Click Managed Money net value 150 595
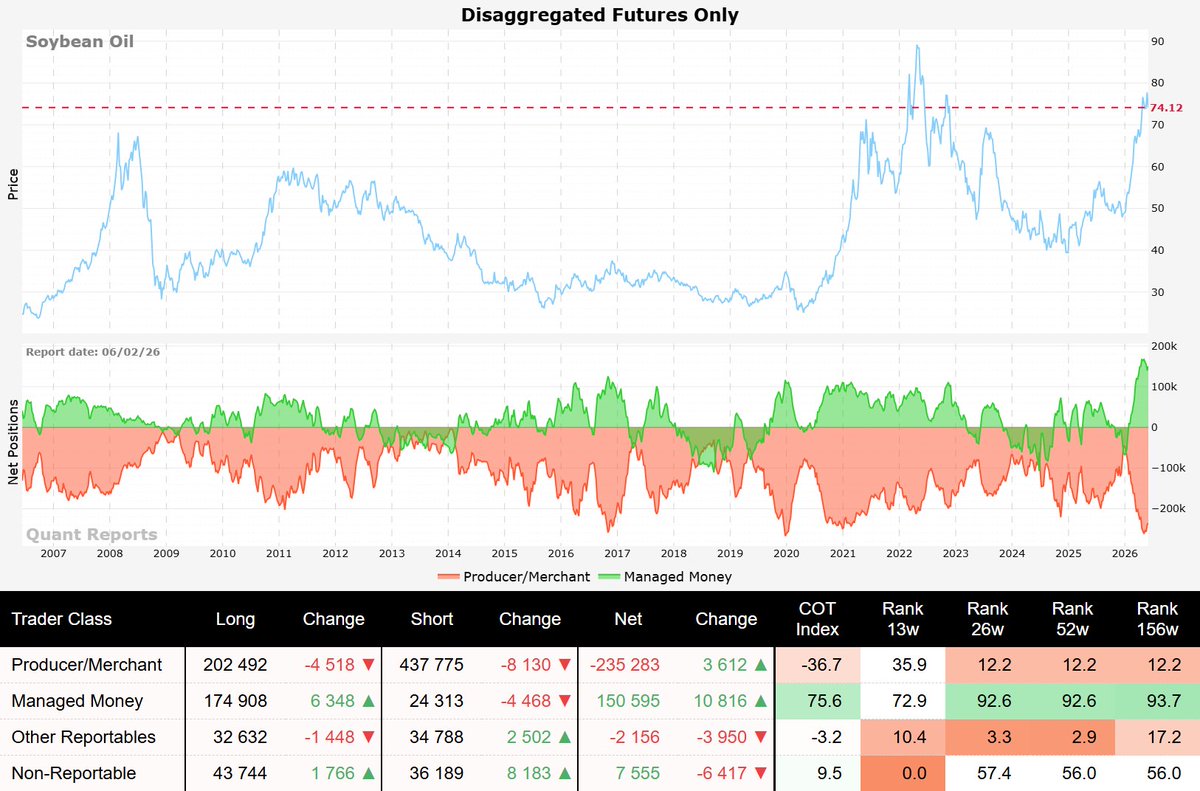Viewport: 1200px width, 791px height. coord(630,701)
